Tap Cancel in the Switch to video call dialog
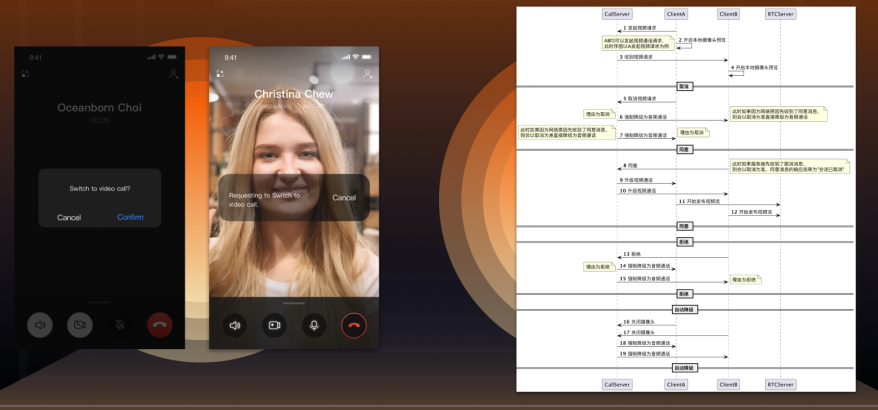878x410 pixels. (69, 217)
